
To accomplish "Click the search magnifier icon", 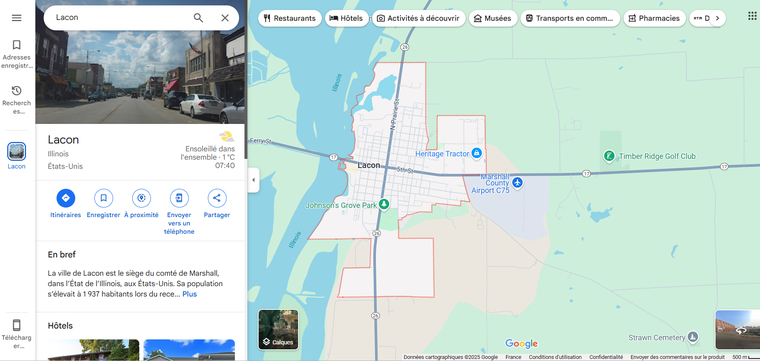I will (x=198, y=18).
